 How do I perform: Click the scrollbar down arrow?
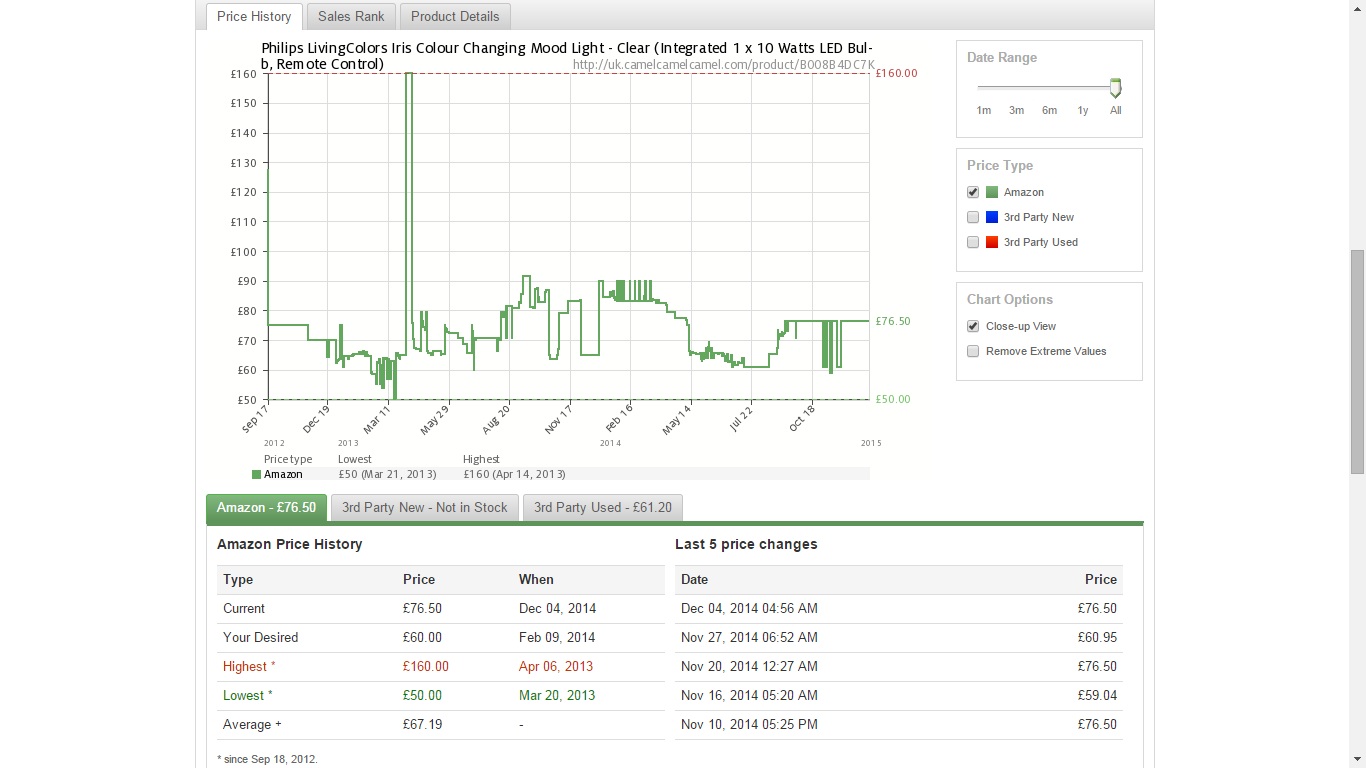tap(1357, 760)
